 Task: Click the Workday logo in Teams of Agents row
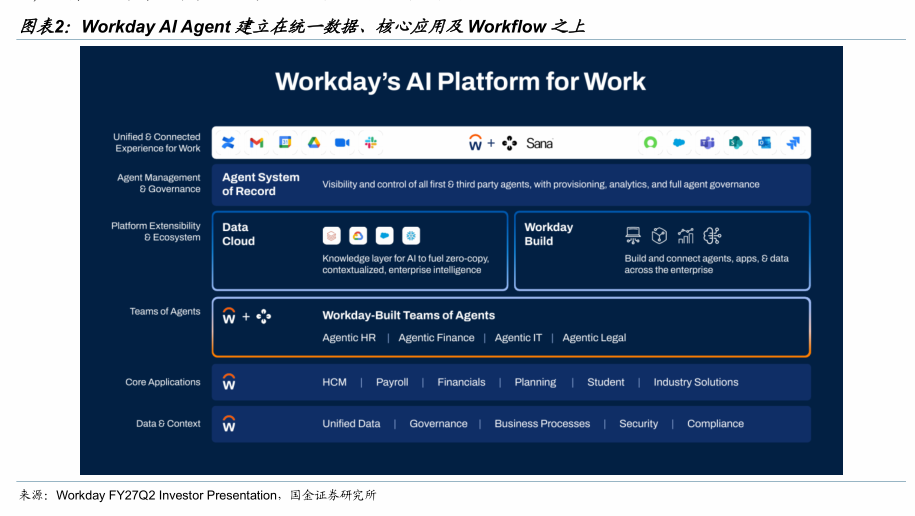tap(229, 316)
